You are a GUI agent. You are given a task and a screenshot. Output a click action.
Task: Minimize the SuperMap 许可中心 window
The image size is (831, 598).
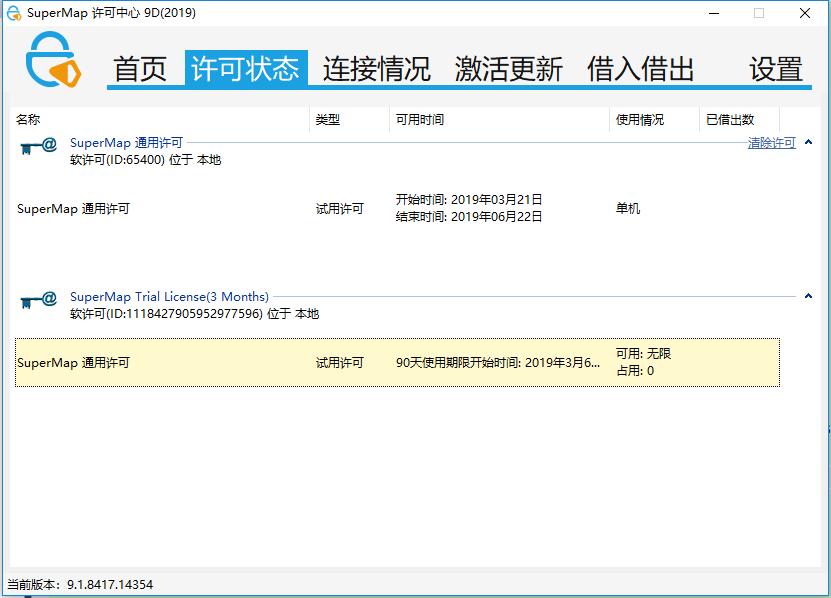pyautogui.click(x=714, y=13)
